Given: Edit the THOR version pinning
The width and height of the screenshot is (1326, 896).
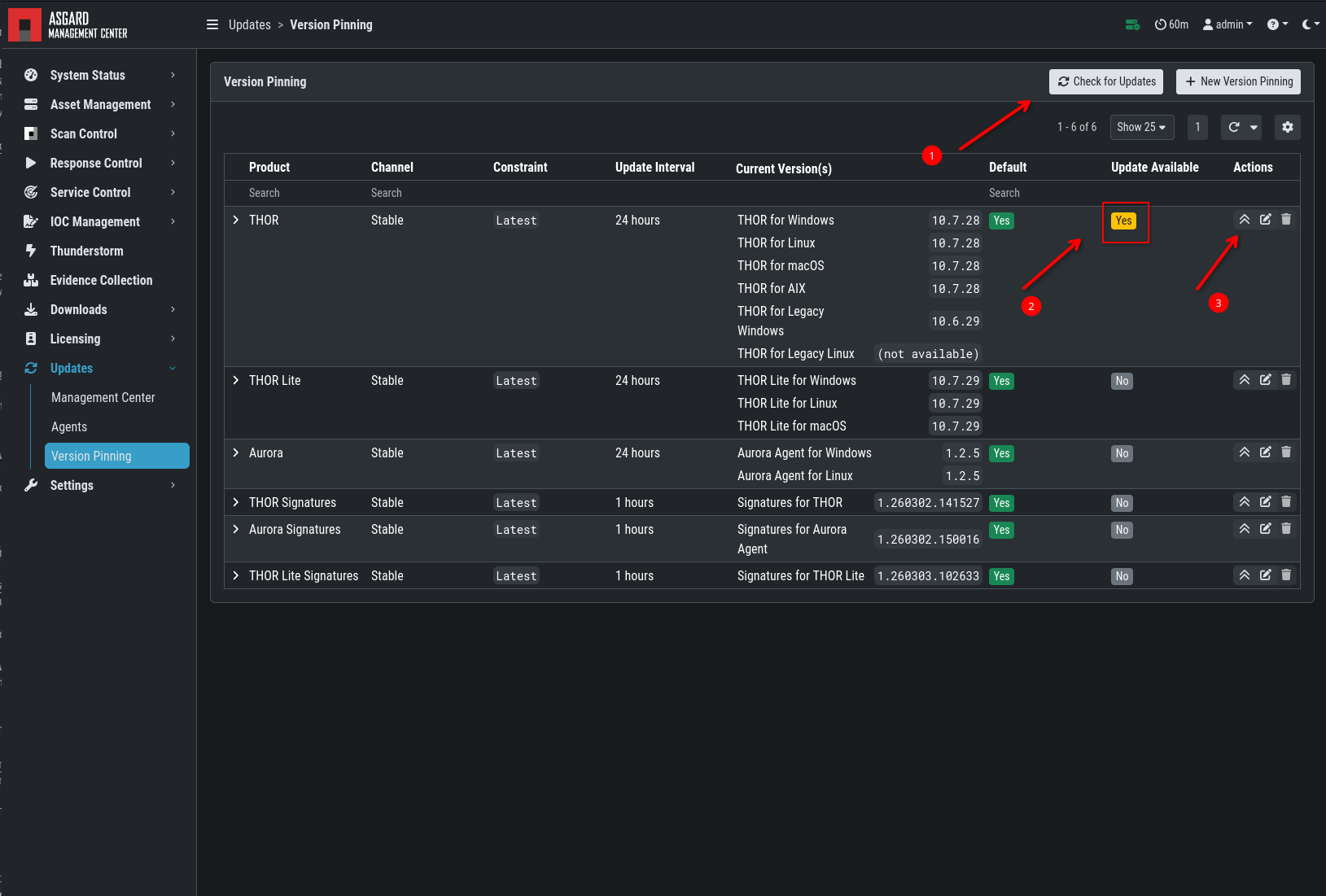Looking at the screenshot, I should point(1266,219).
